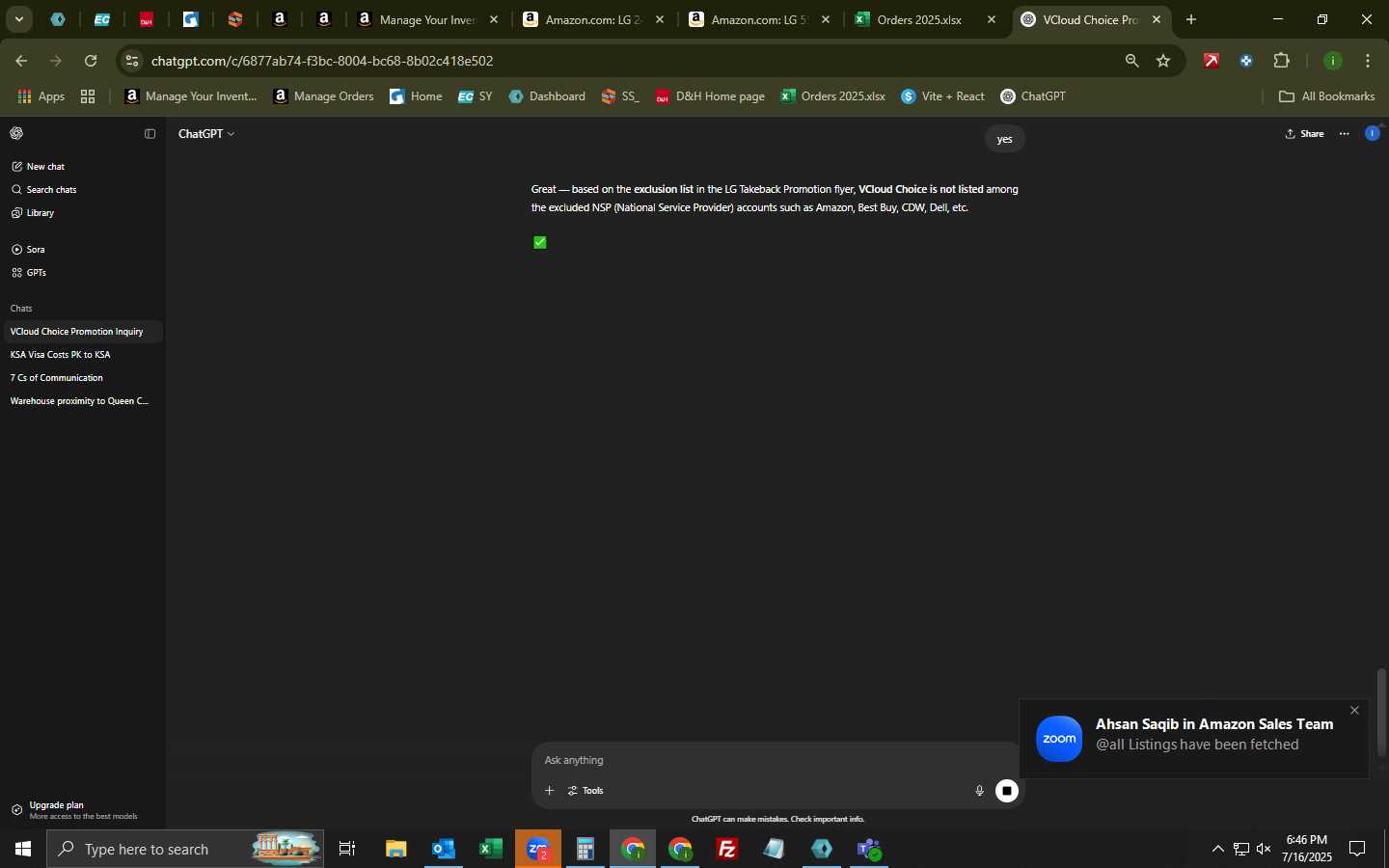Open D&H Home page bookmark
This screenshot has height=868, width=1389.
(x=710, y=96)
